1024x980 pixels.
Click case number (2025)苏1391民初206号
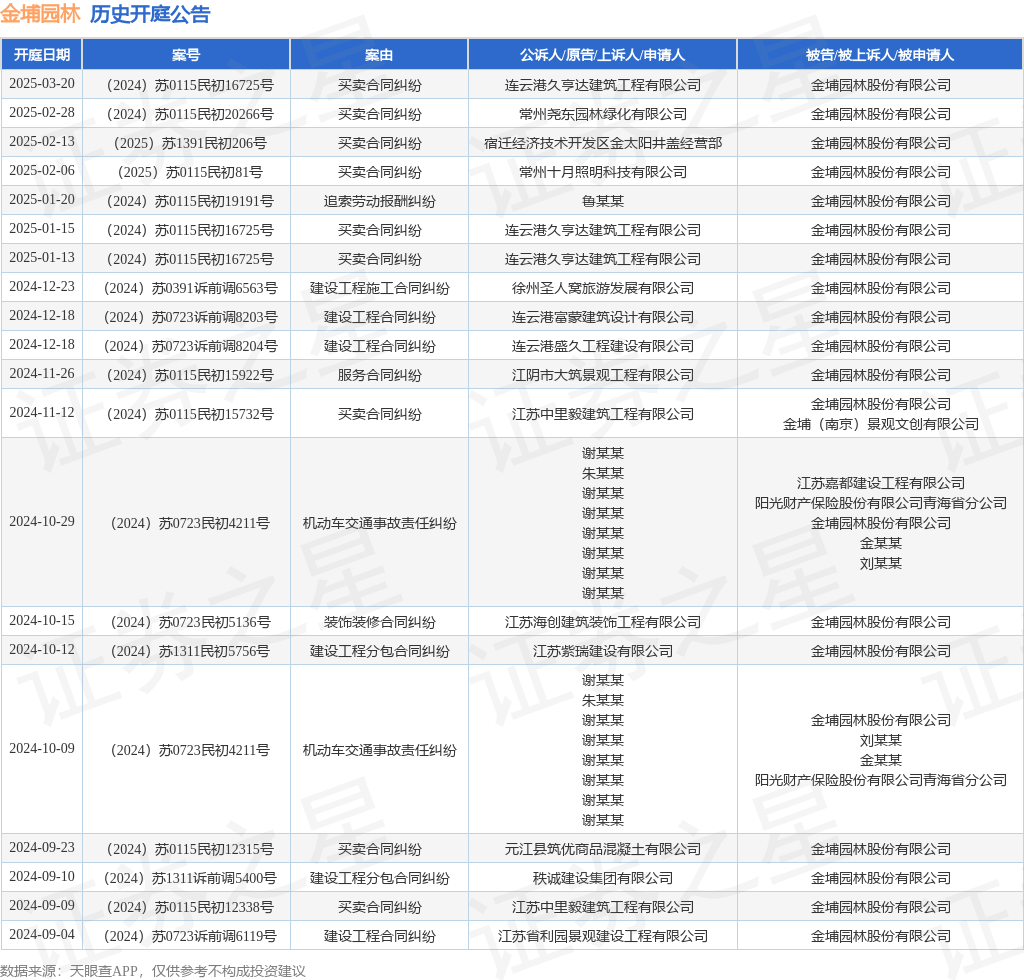tap(189, 143)
